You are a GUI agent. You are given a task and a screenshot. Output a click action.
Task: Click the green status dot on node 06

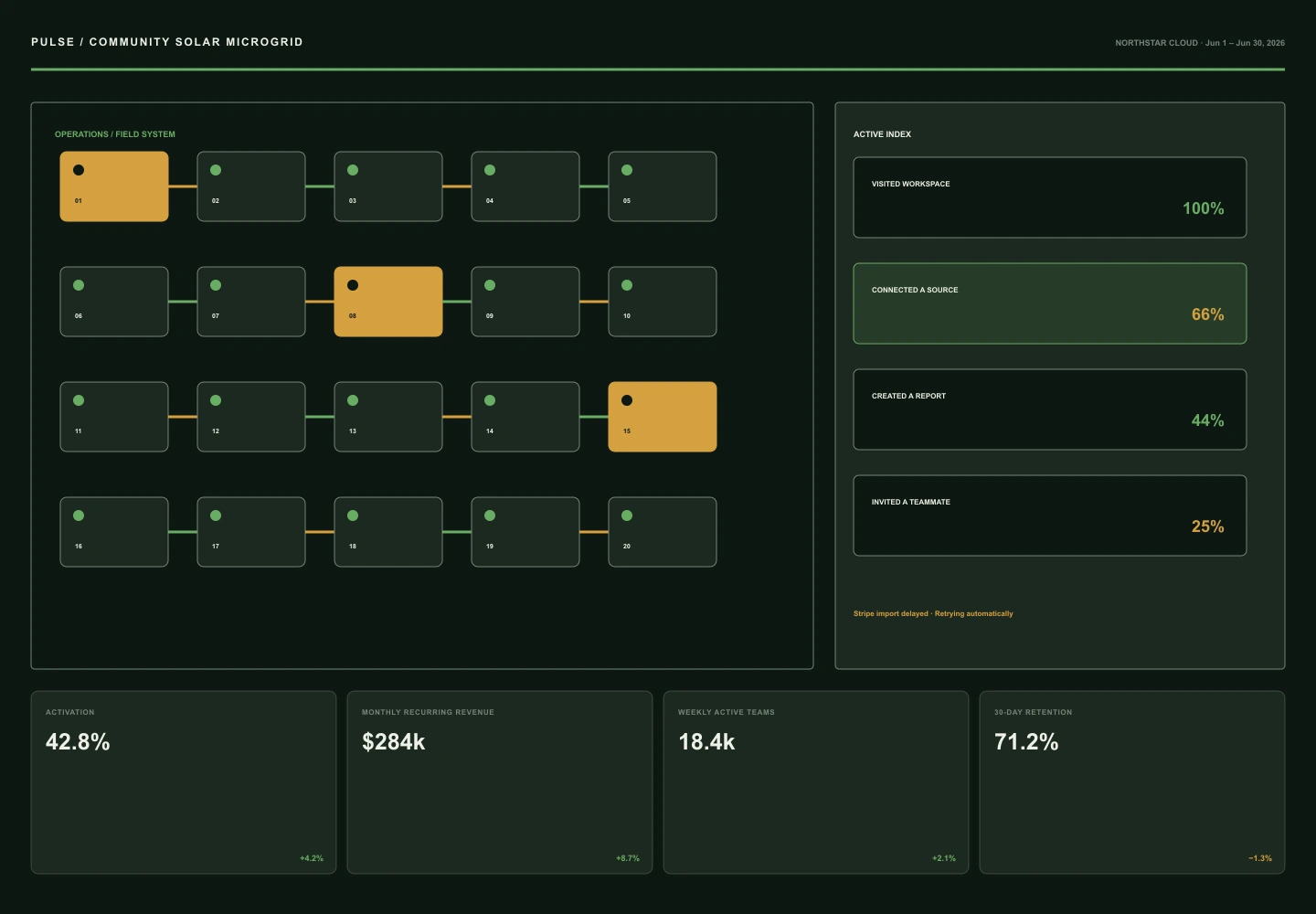click(x=79, y=285)
